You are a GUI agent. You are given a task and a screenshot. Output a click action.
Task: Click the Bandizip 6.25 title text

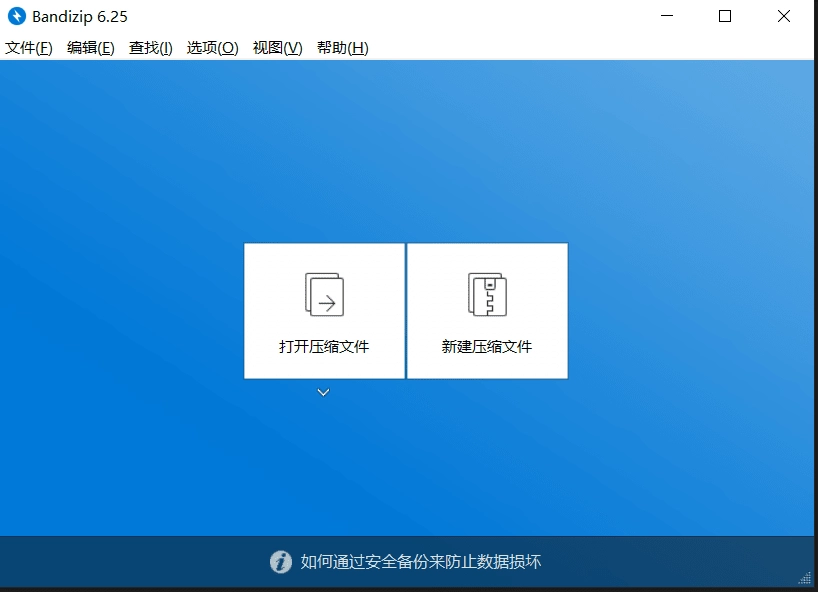pyautogui.click(x=79, y=16)
